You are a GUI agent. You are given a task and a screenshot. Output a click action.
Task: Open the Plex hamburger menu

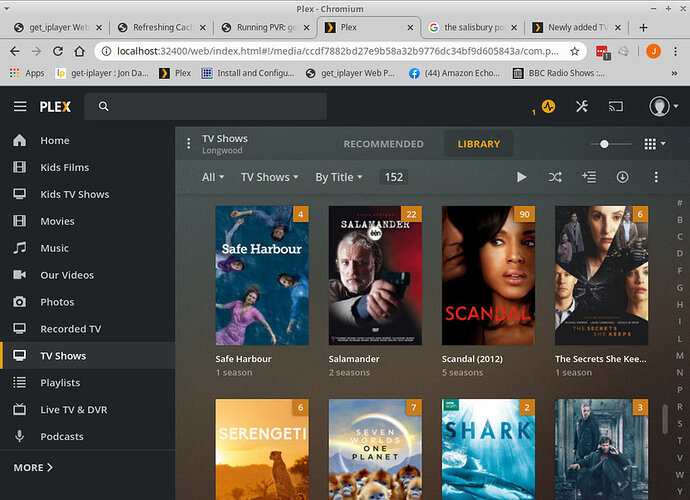(20, 106)
